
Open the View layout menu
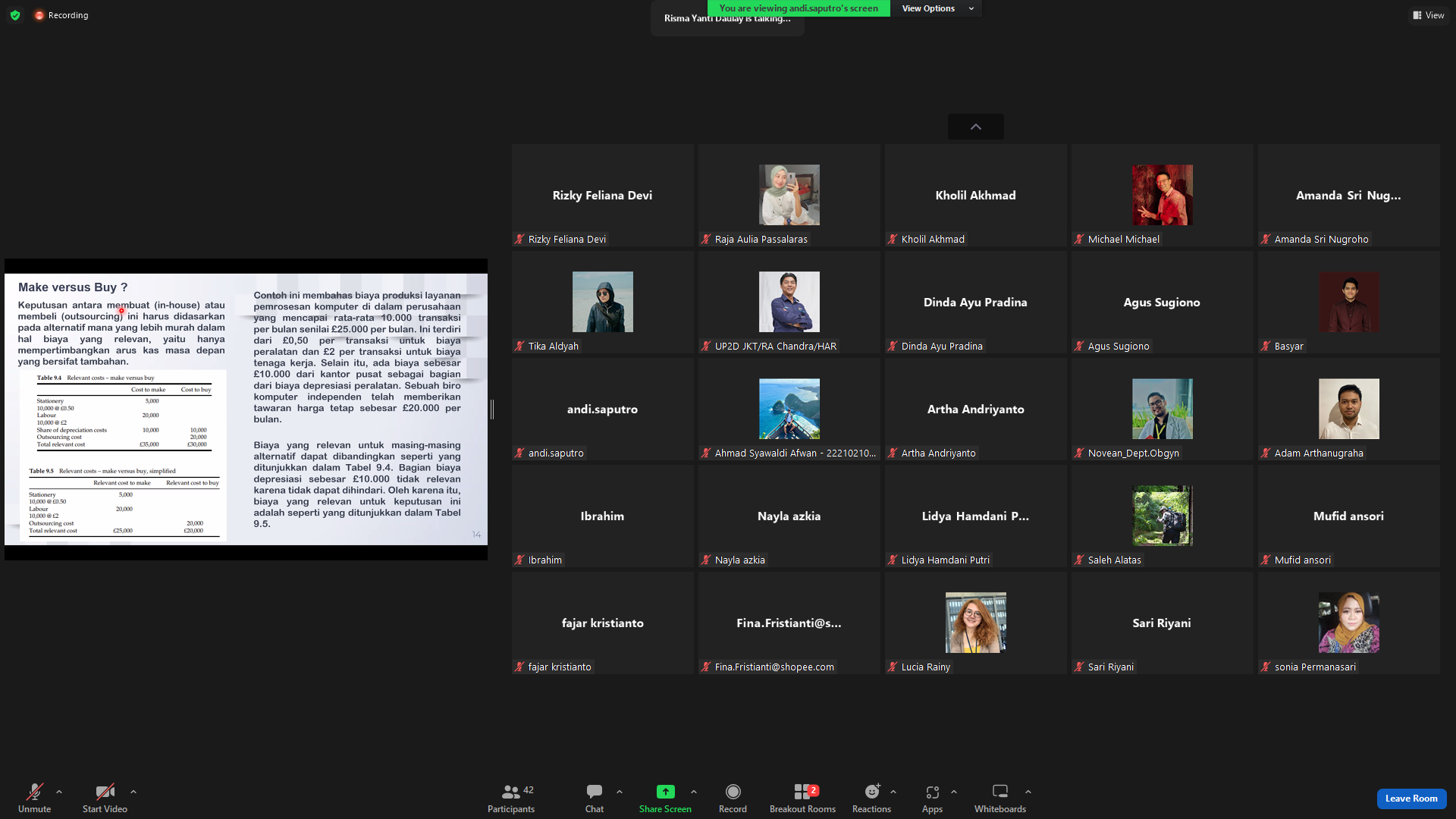pos(1429,15)
